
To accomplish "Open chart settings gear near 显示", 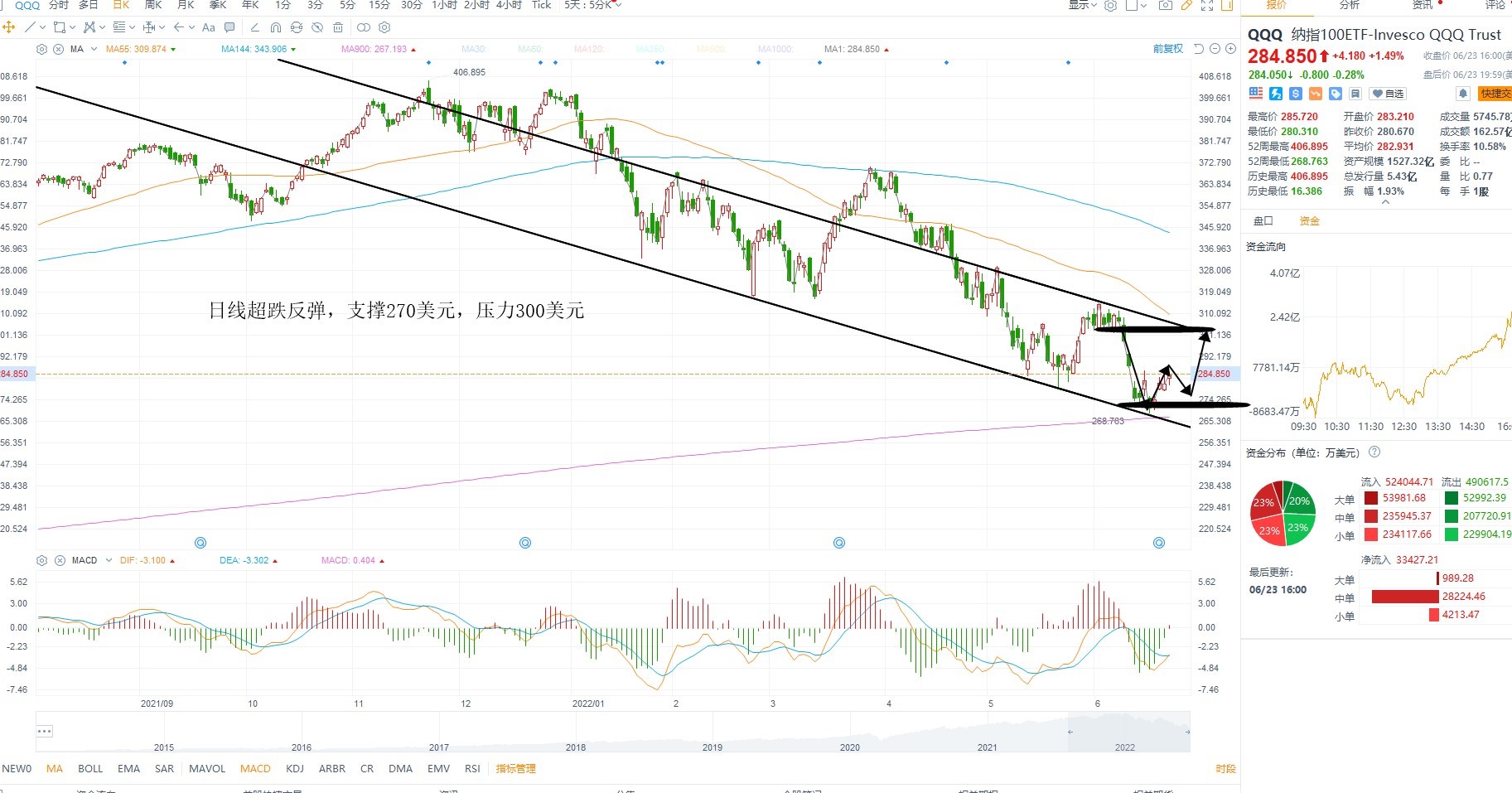I will pyautogui.click(x=1110, y=5).
